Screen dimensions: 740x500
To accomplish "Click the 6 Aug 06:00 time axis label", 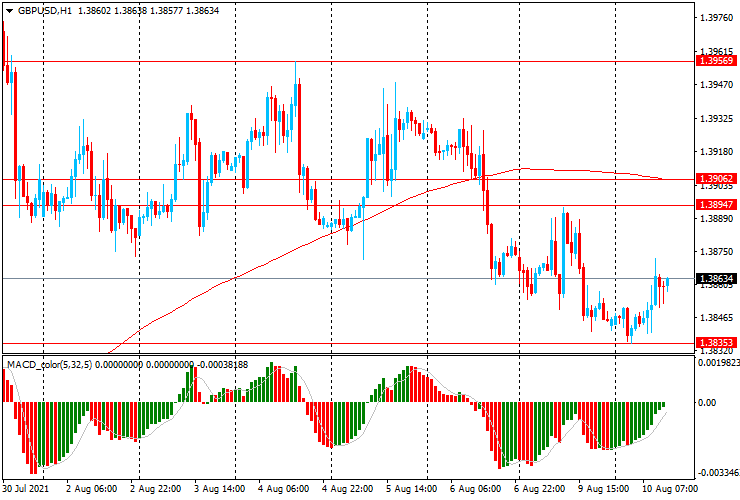I will coord(476,489).
